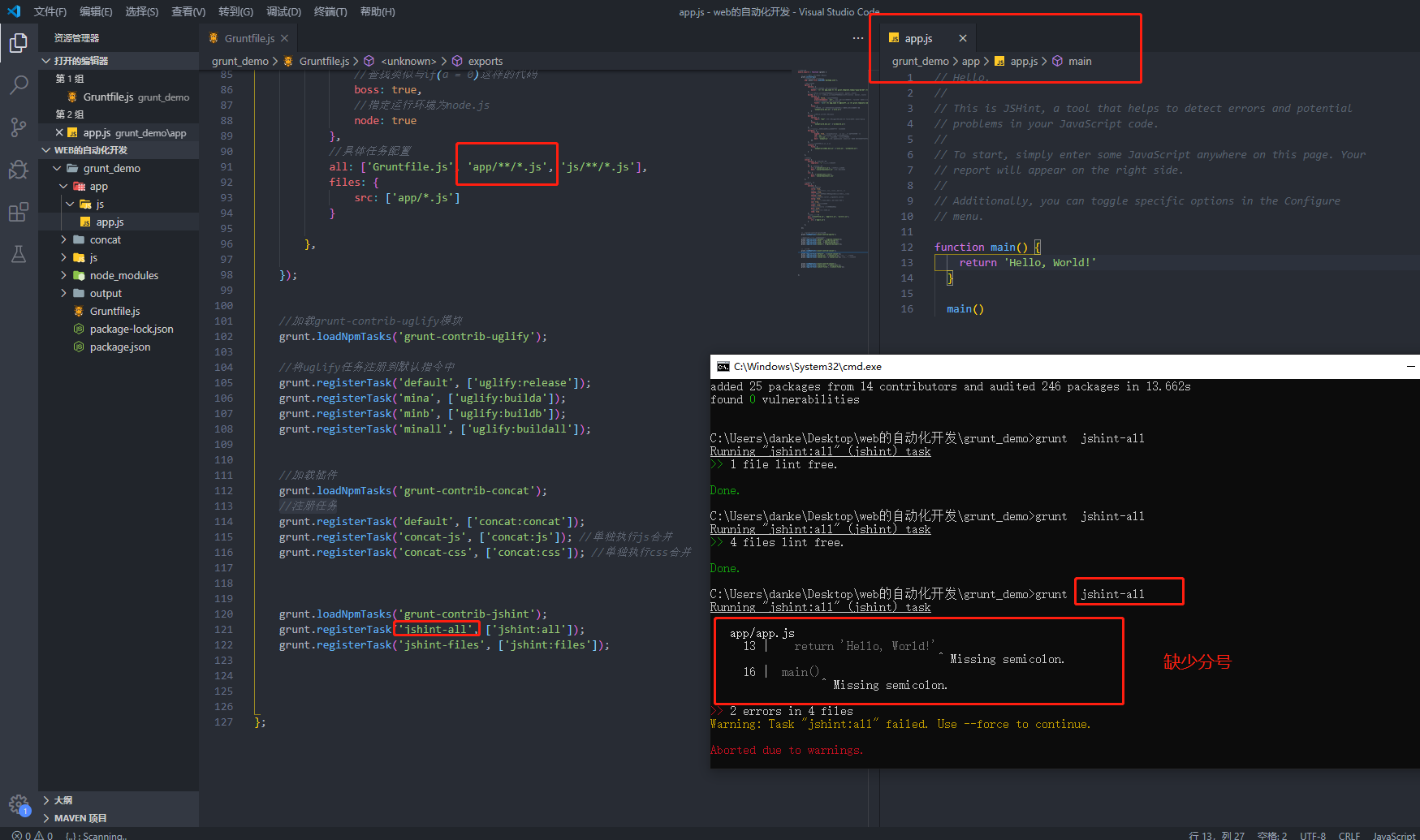The width and height of the screenshot is (1420, 840).
Task: Expand the MAVEN 项目 panel
Action: tap(46, 818)
